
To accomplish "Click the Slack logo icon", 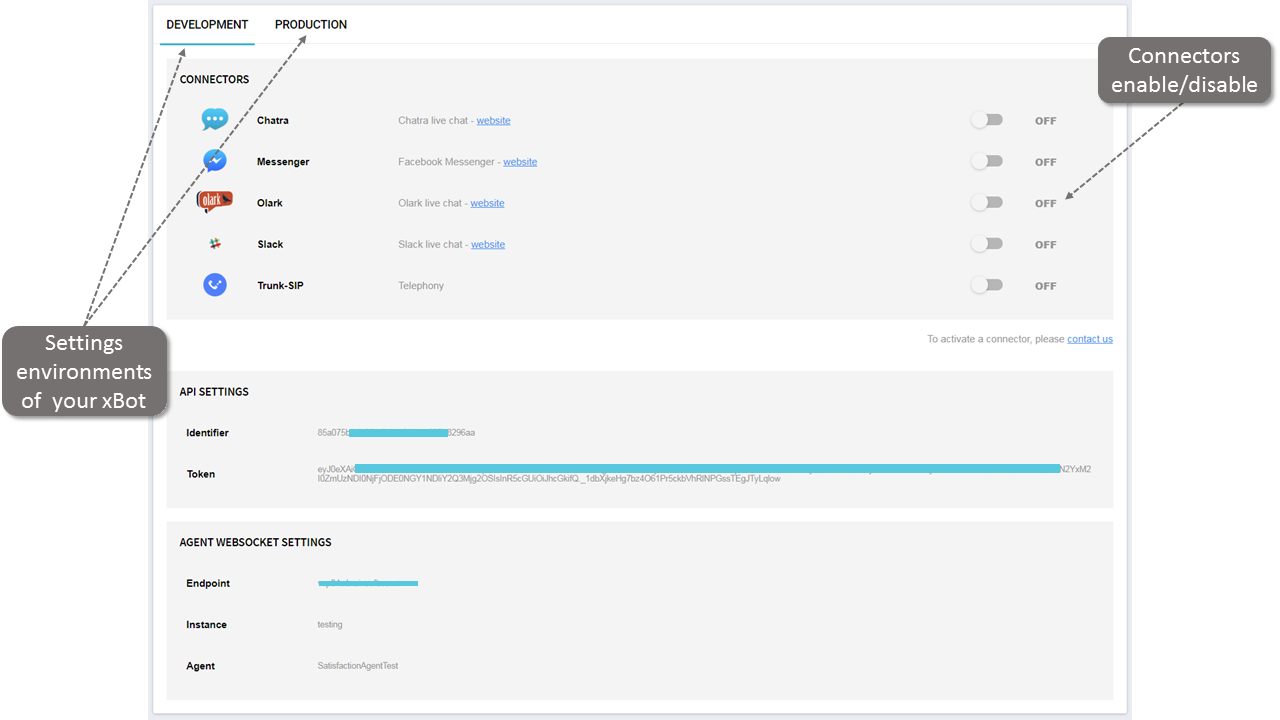I will click(215, 244).
